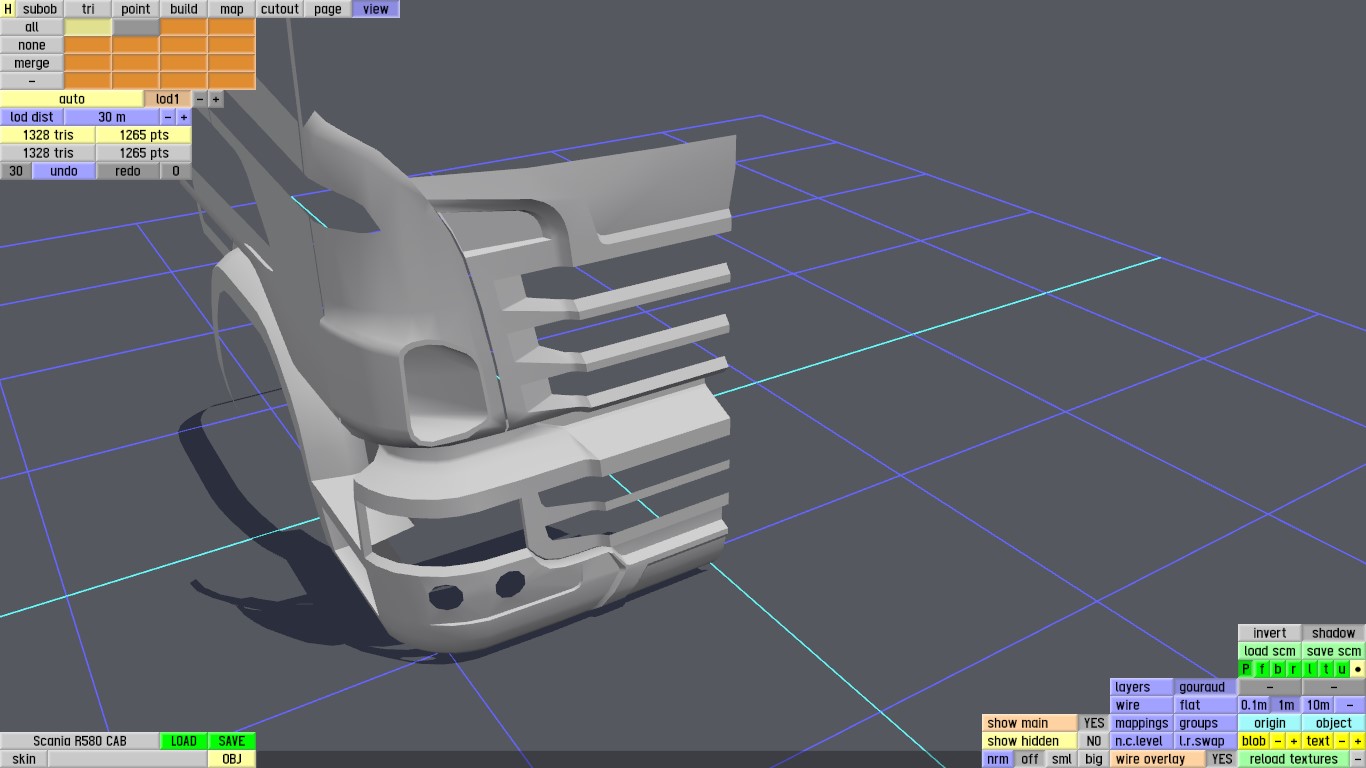Select the yellow layer cell beside 'all'
Viewport: 1366px width, 768px height.
pos(88,27)
